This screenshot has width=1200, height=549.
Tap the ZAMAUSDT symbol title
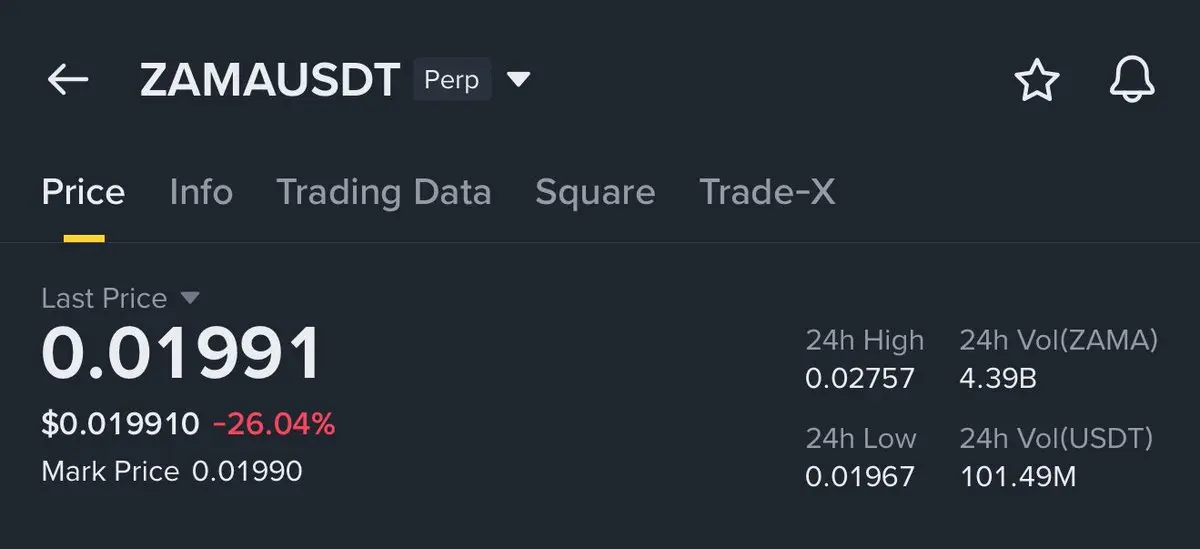[270, 80]
